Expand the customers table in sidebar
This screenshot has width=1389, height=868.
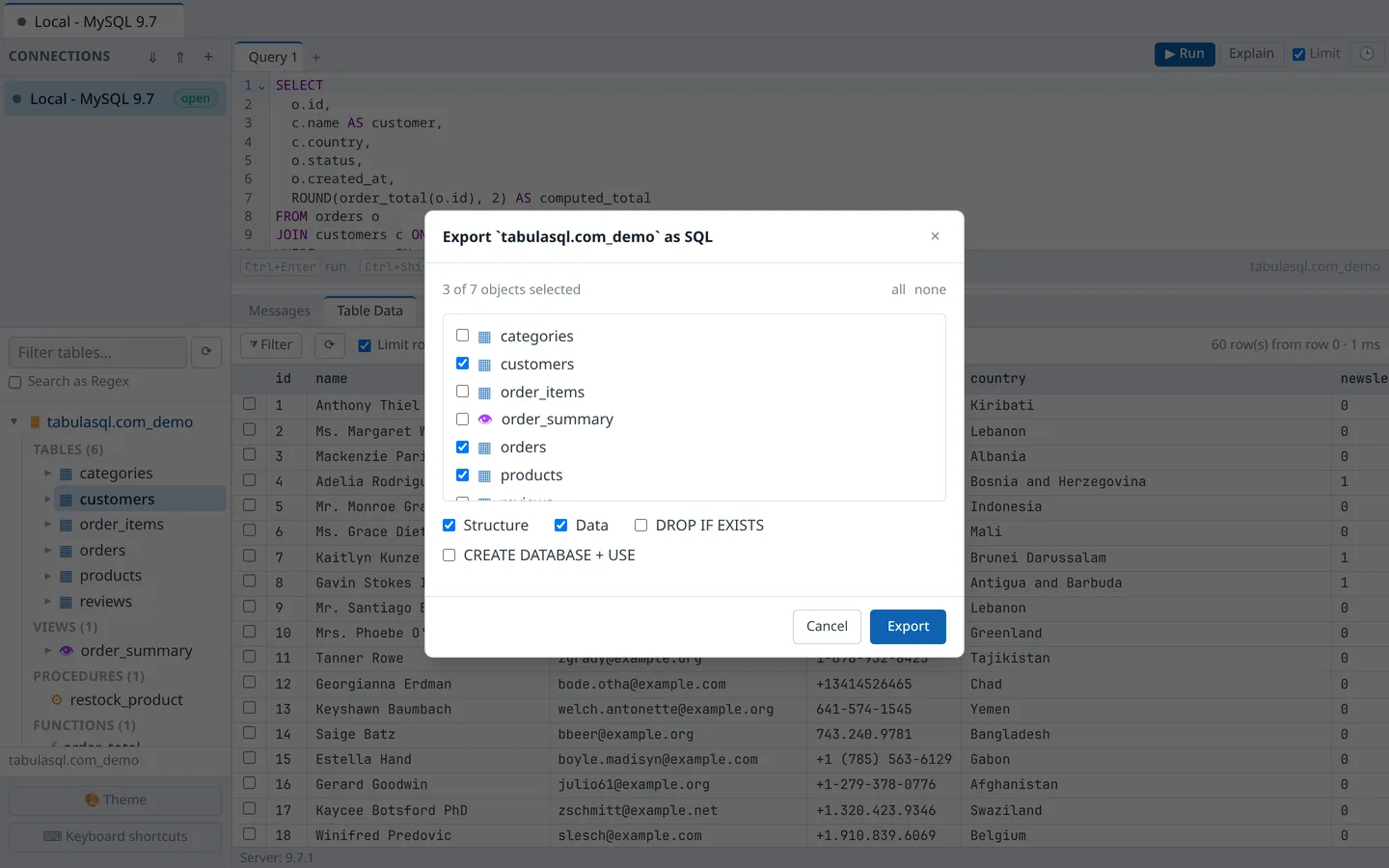pyautogui.click(x=47, y=499)
